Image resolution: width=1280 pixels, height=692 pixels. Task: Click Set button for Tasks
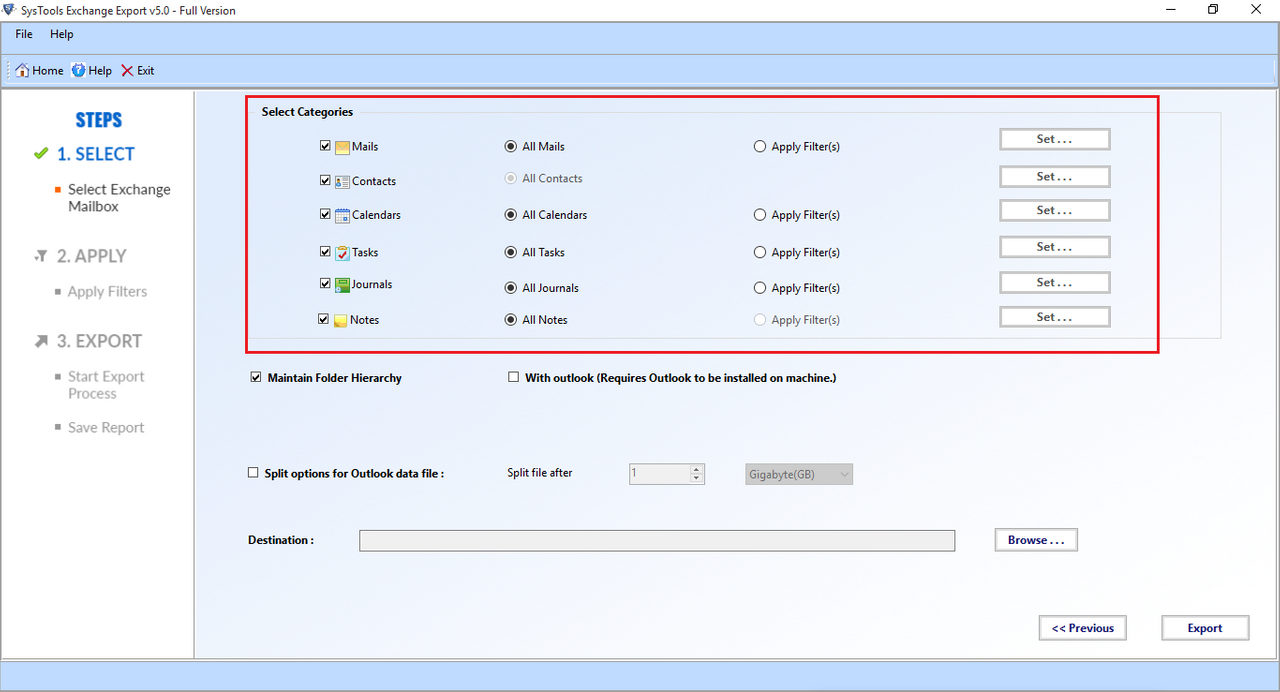click(1055, 247)
